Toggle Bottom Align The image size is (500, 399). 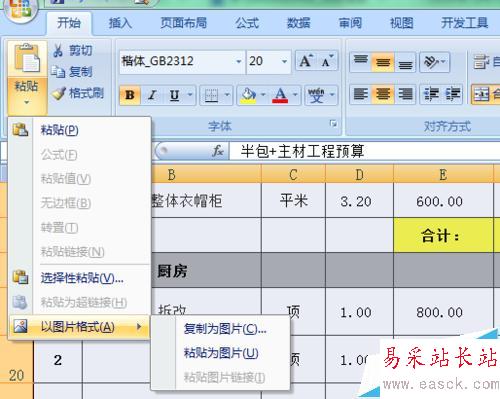405,62
